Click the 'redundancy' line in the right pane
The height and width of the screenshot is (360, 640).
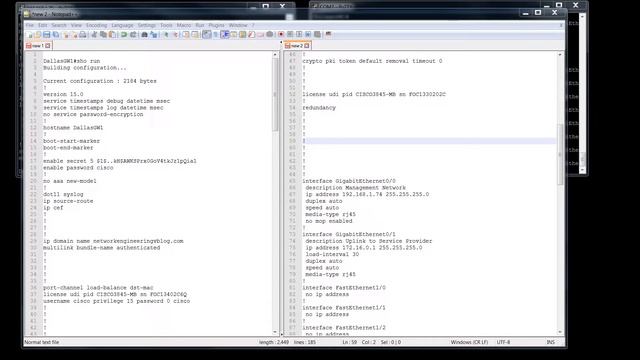[319, 108]
